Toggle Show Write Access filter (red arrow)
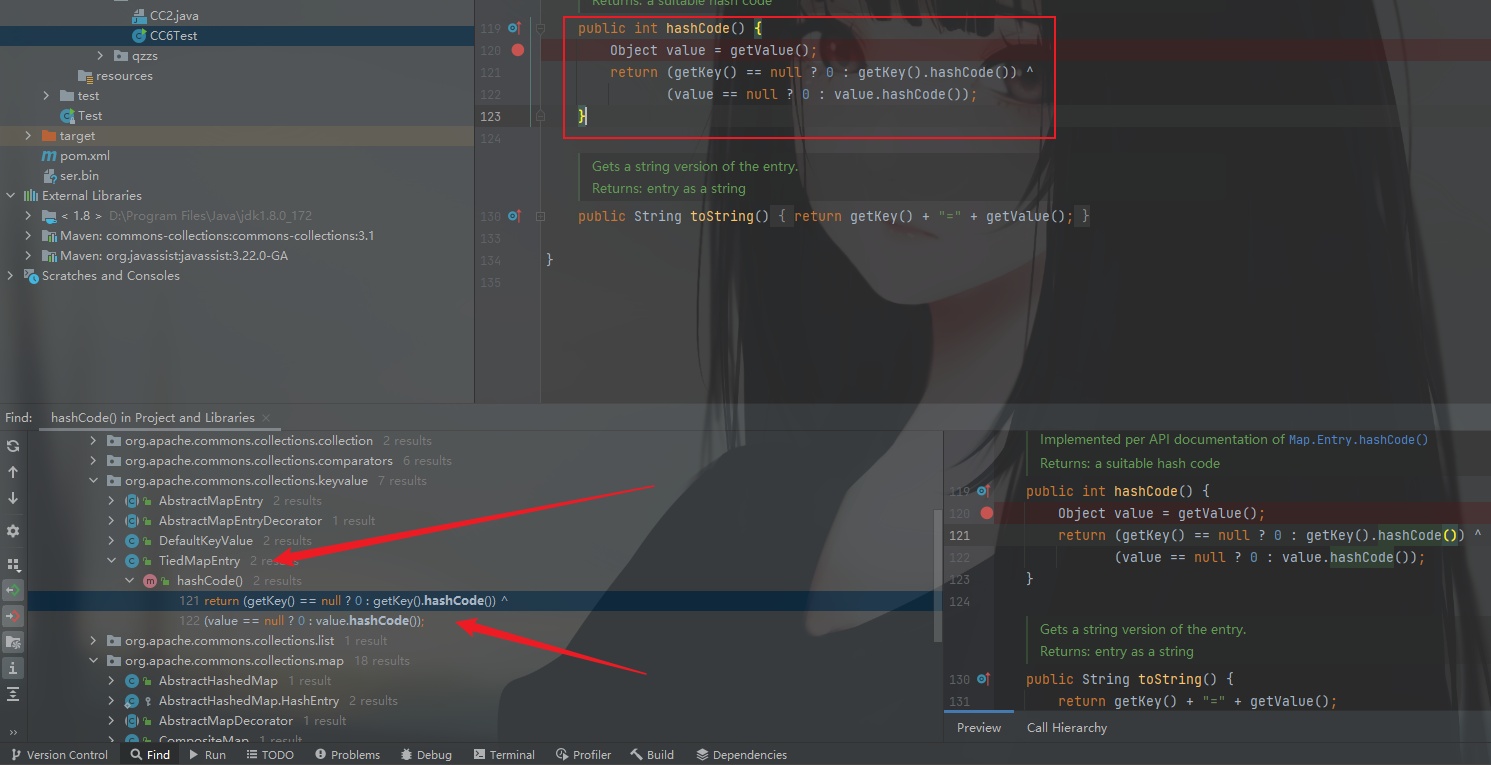This screenshot has height=765, width=1491. pyautogui.click(x=13, y=615)
